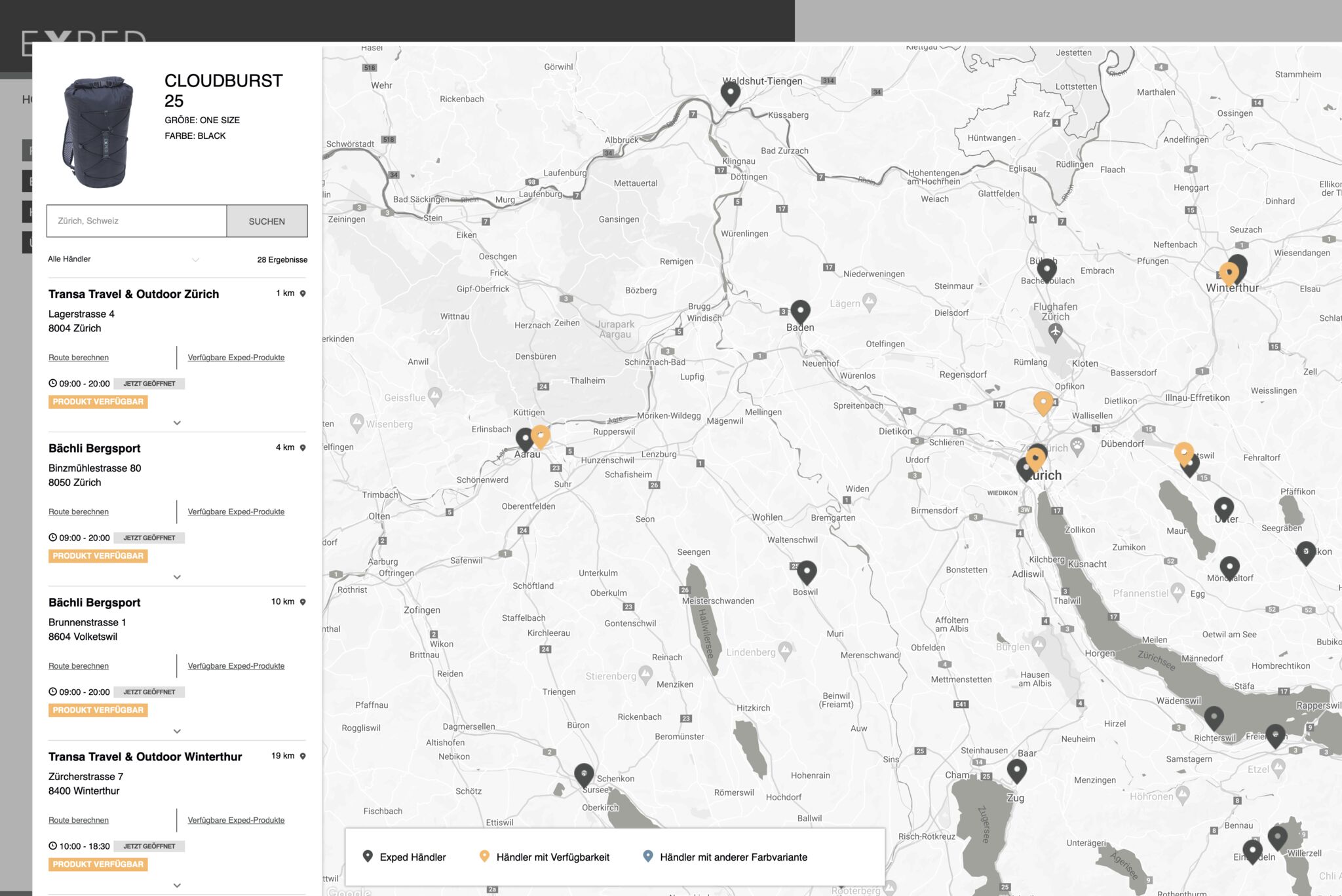Click the dealer pin at Boswil

pyautogui.click(x=807, y=573)
